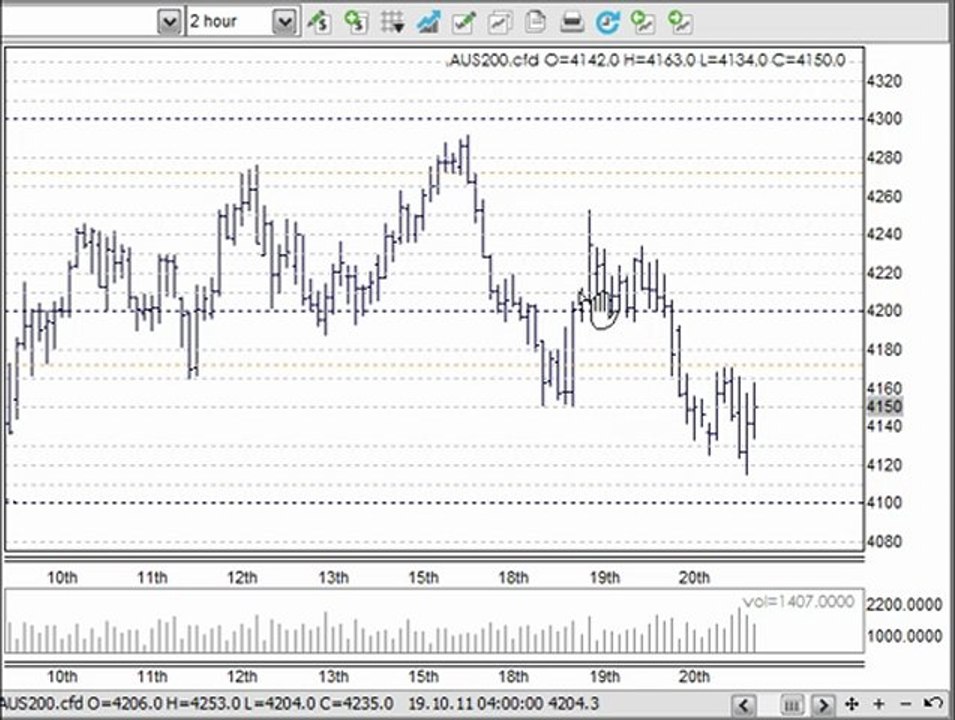Screen dimensions: 955x720
Task: Click the pencil with dollar sign order icon
Action: coord(319,22)
